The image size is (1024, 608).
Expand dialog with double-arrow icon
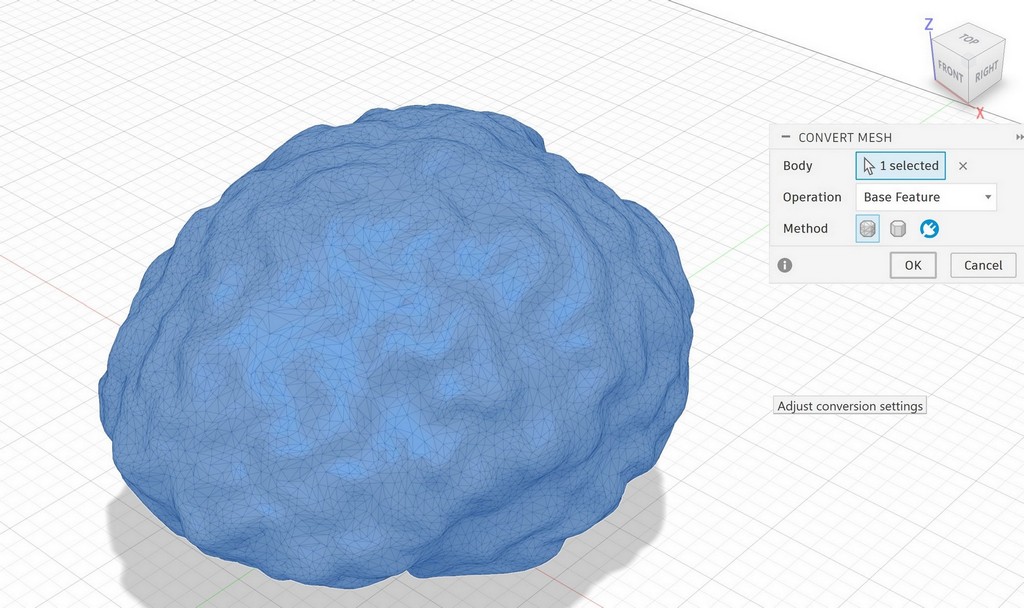coord(1019,137)
